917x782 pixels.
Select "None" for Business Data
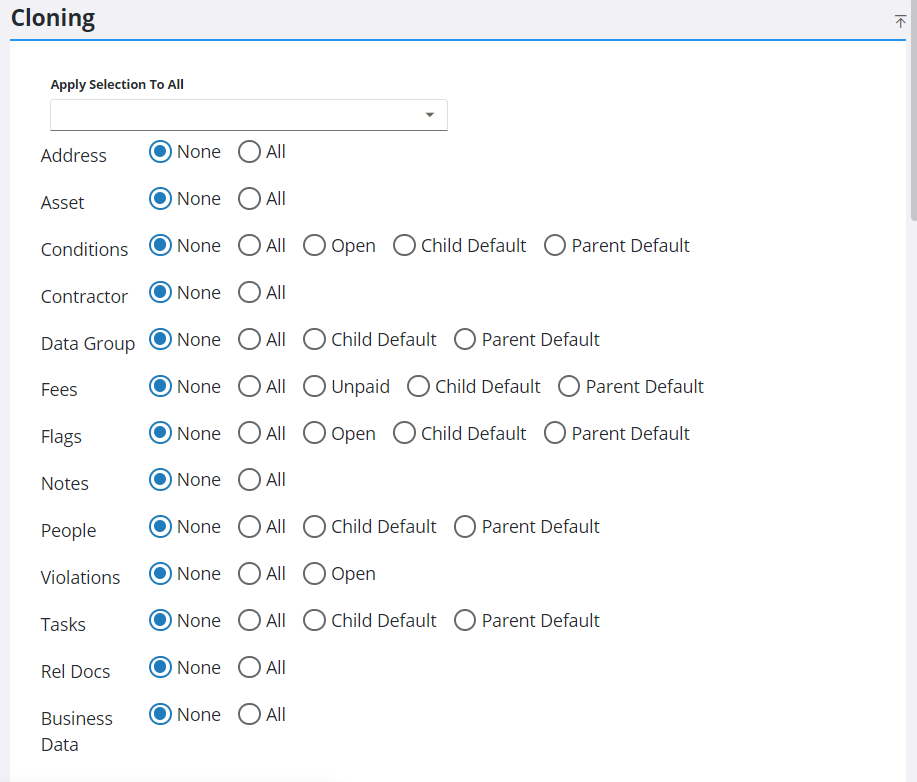pyautogui.click(x=160, y=715)
